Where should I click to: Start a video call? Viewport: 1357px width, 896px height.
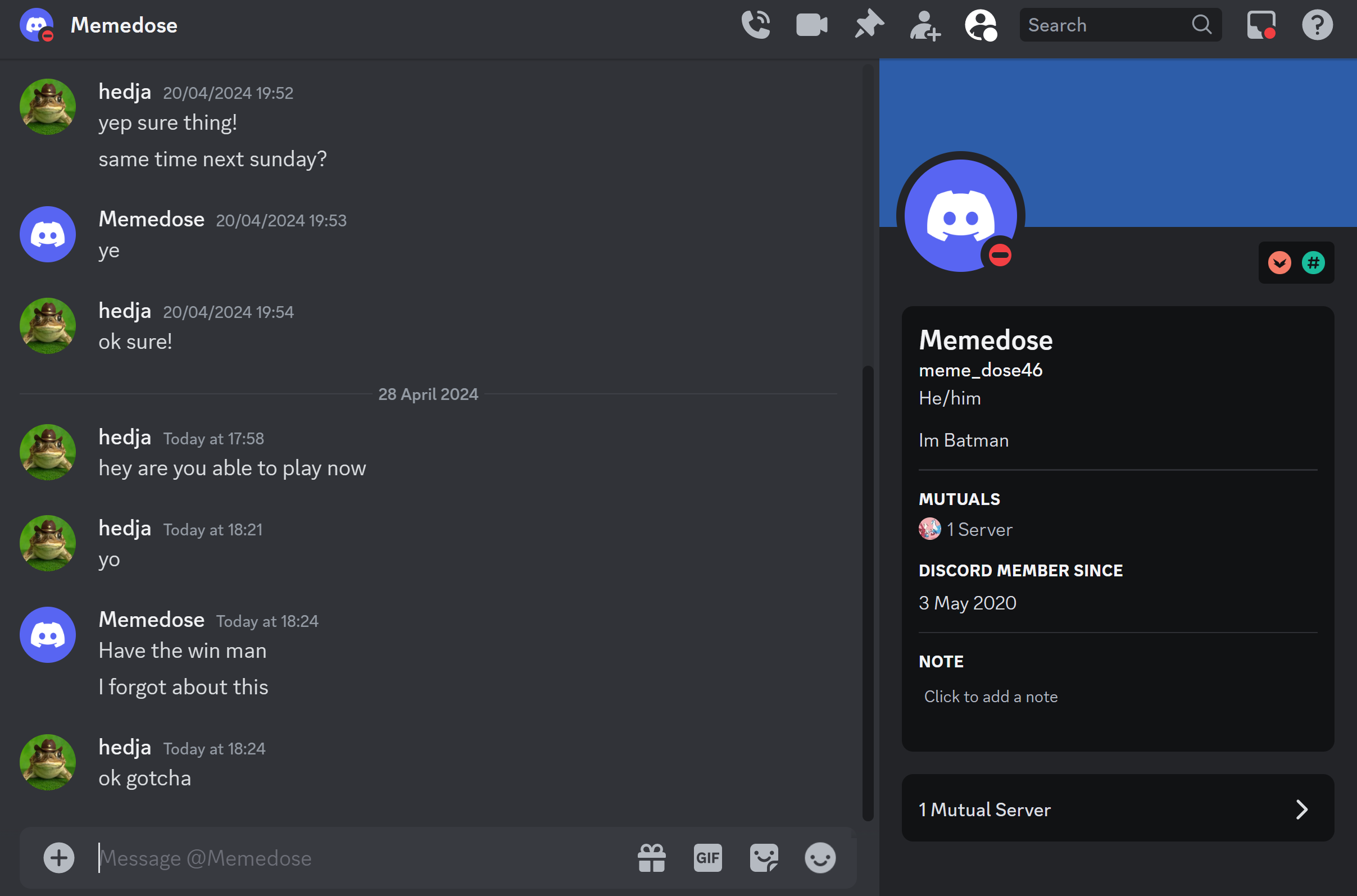tap(812, 25)
